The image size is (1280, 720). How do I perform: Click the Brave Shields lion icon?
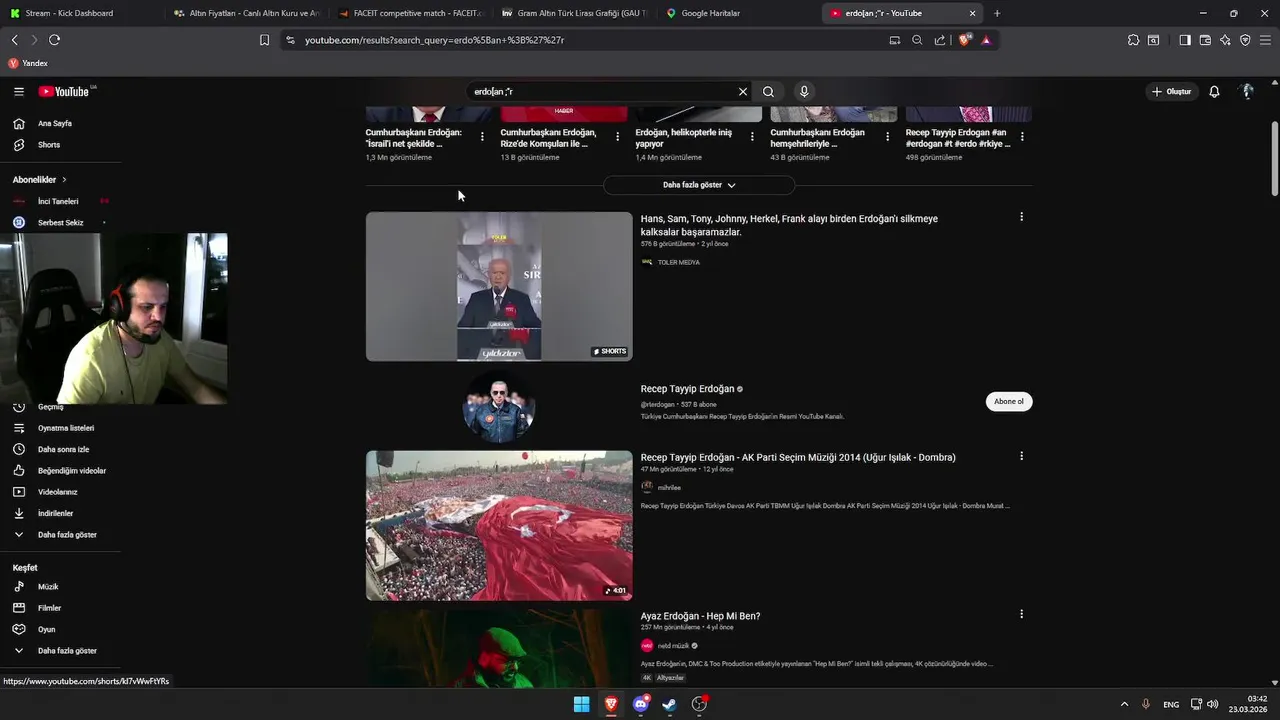965,40
